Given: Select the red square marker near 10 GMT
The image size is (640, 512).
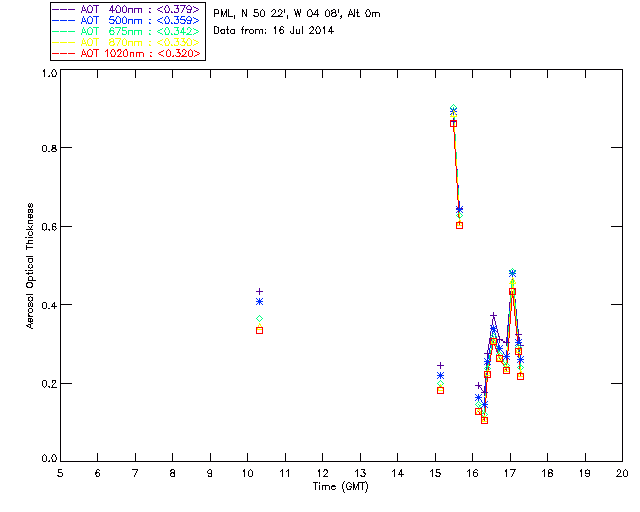Looking at the screenshot, I should click(259, 330).
